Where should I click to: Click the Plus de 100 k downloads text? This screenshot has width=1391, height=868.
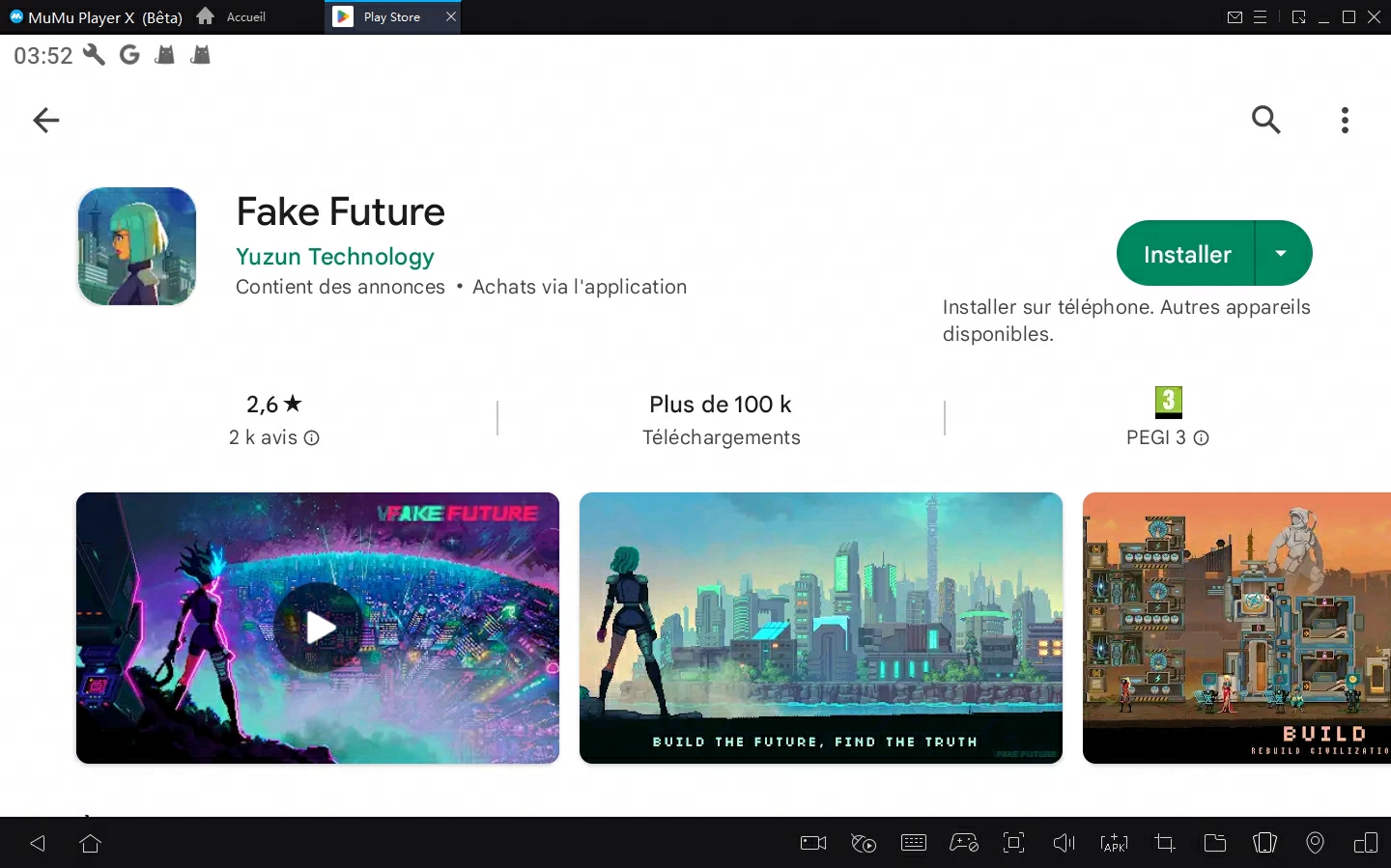pyautogui.click(x=721, y=404)
